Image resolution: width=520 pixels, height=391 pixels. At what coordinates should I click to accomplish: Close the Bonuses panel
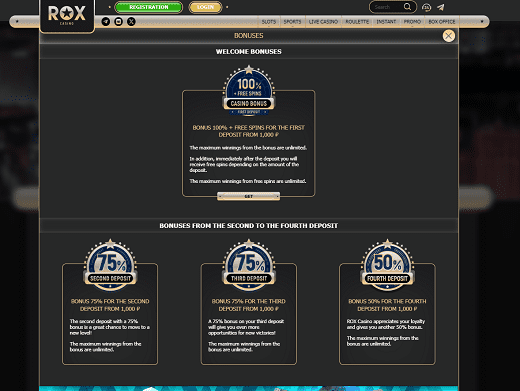[x=449, y=36]
